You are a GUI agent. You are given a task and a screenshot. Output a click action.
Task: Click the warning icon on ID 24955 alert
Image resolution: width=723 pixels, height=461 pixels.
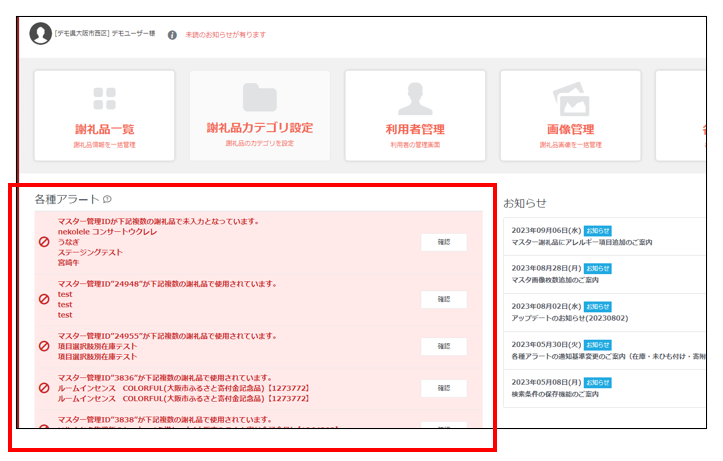pos(44,346)
